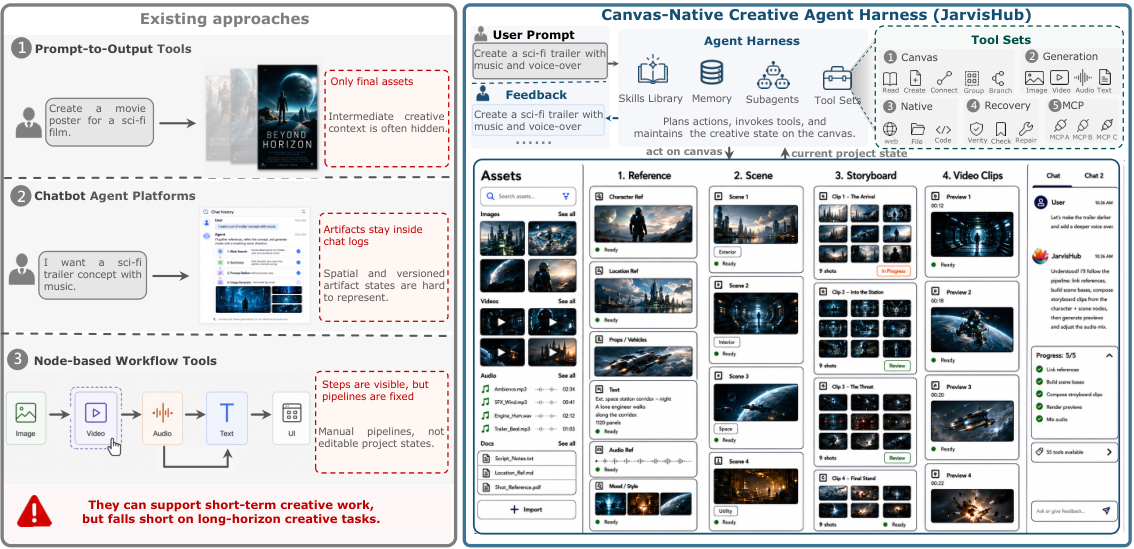Select the first Chat tab
Screen dimensions: 1134x549
(1054, 175)
